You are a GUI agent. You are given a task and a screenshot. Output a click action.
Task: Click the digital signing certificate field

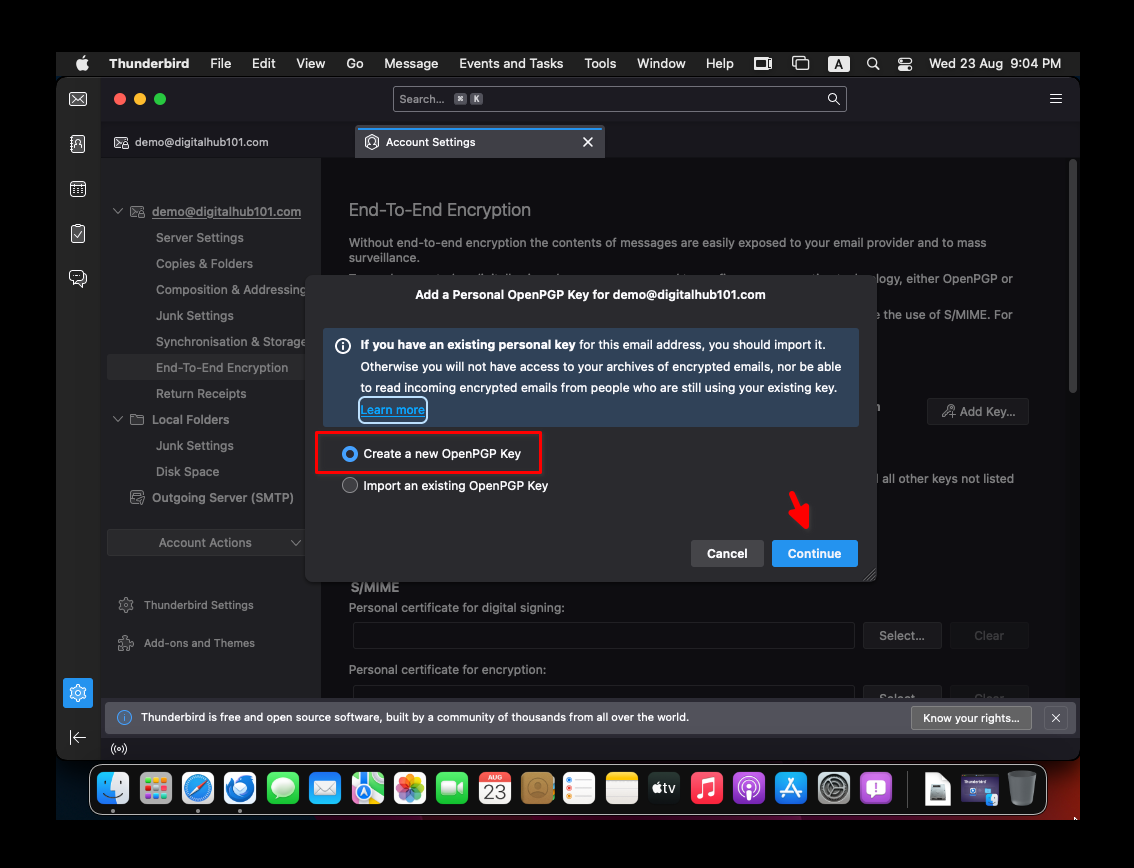pyautogui.click(x=604, y=636)
